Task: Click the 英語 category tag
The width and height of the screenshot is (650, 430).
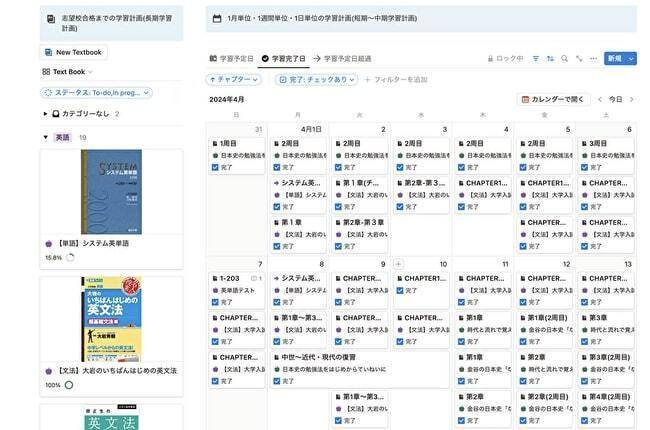Action: tap(63, 137)
